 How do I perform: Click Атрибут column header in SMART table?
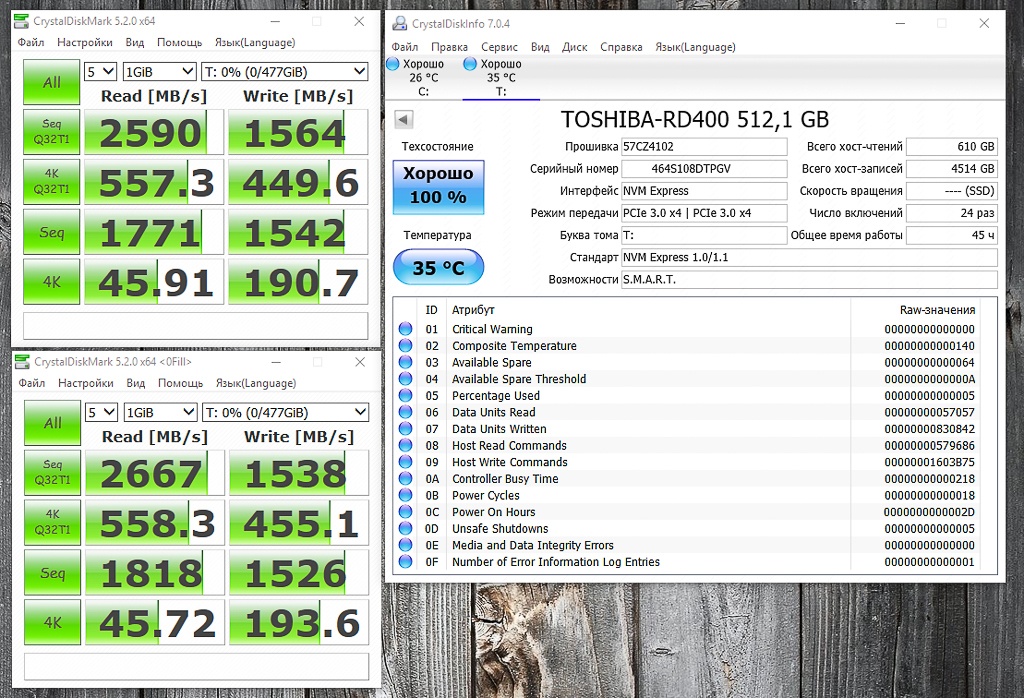pos(473,310)
